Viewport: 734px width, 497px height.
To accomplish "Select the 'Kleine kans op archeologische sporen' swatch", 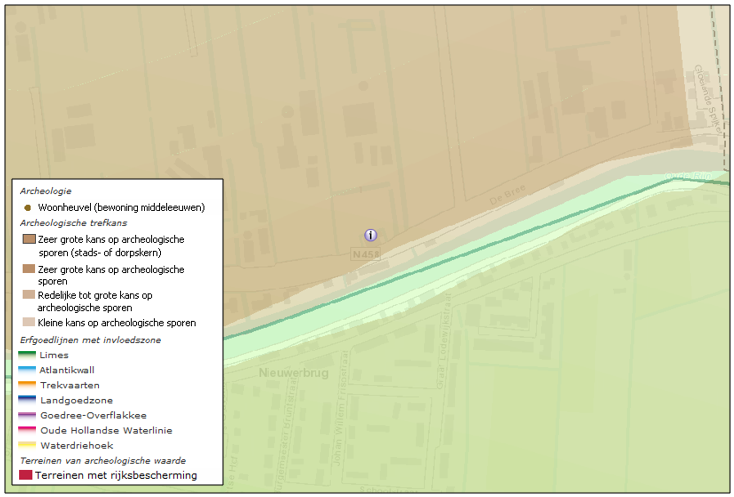I will point(29,322).
